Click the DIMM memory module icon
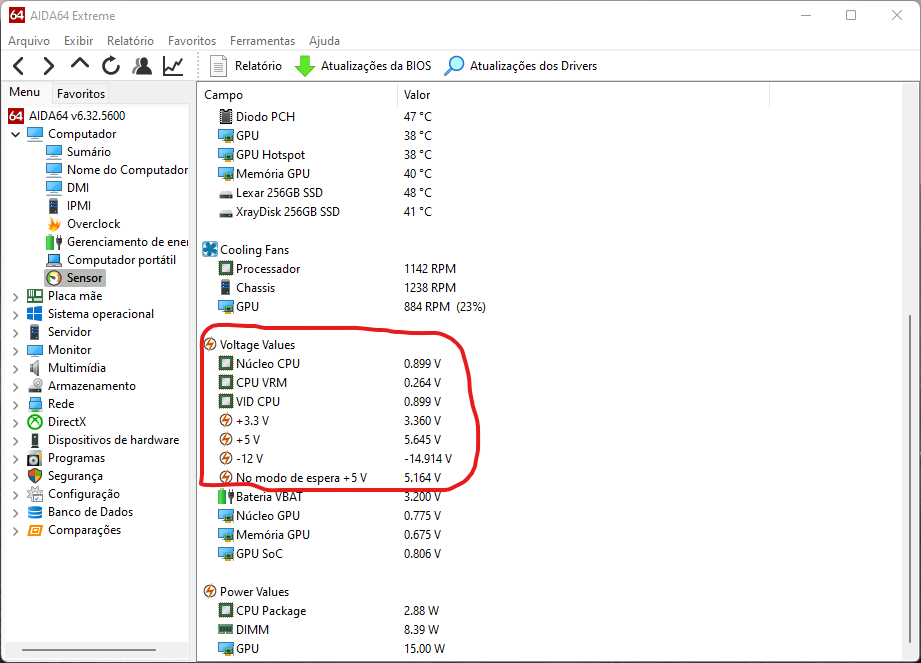Screen dimensions: 921x663 226,630
